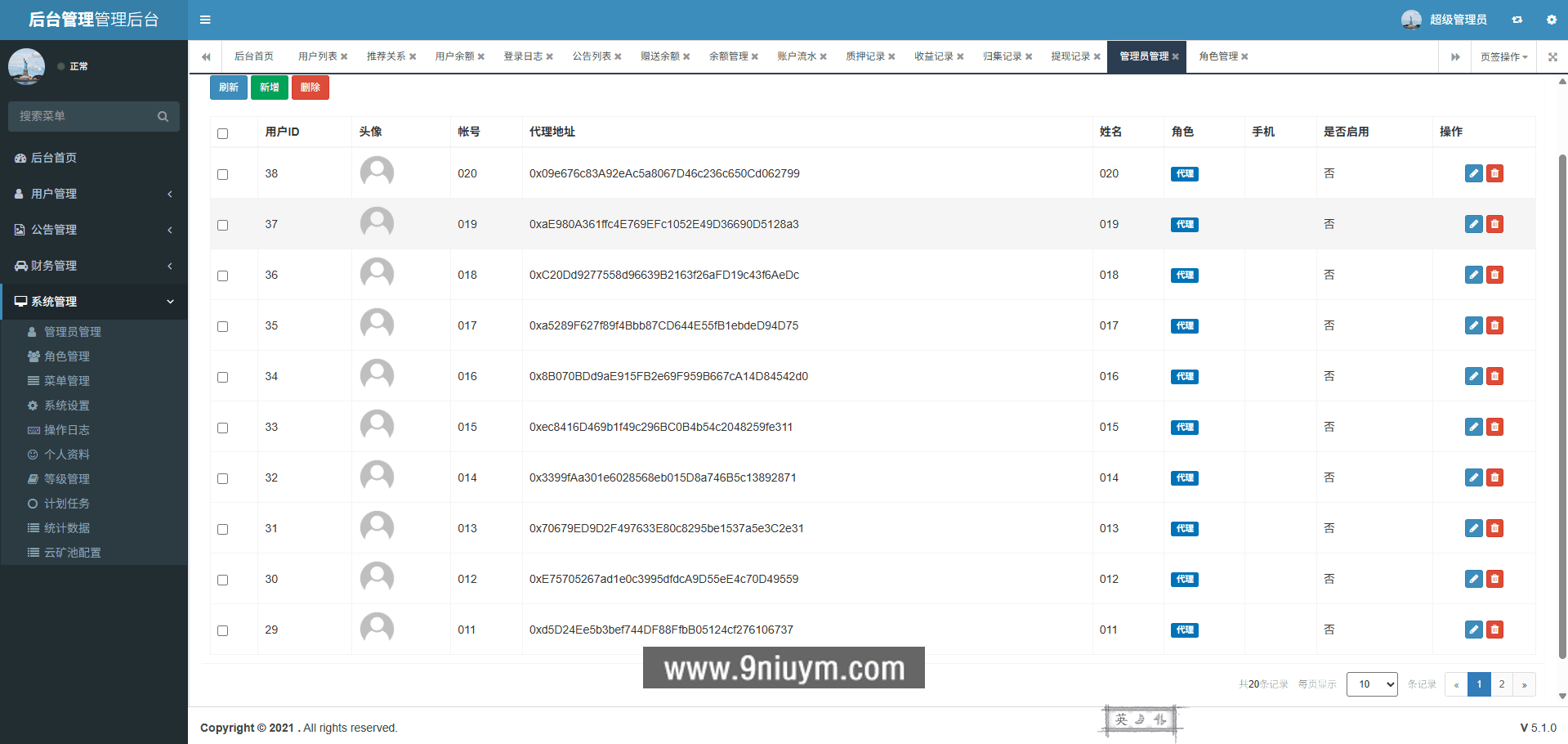Switch to the 角色管理 tab
1568x744 pixels.
point(1219,56)
